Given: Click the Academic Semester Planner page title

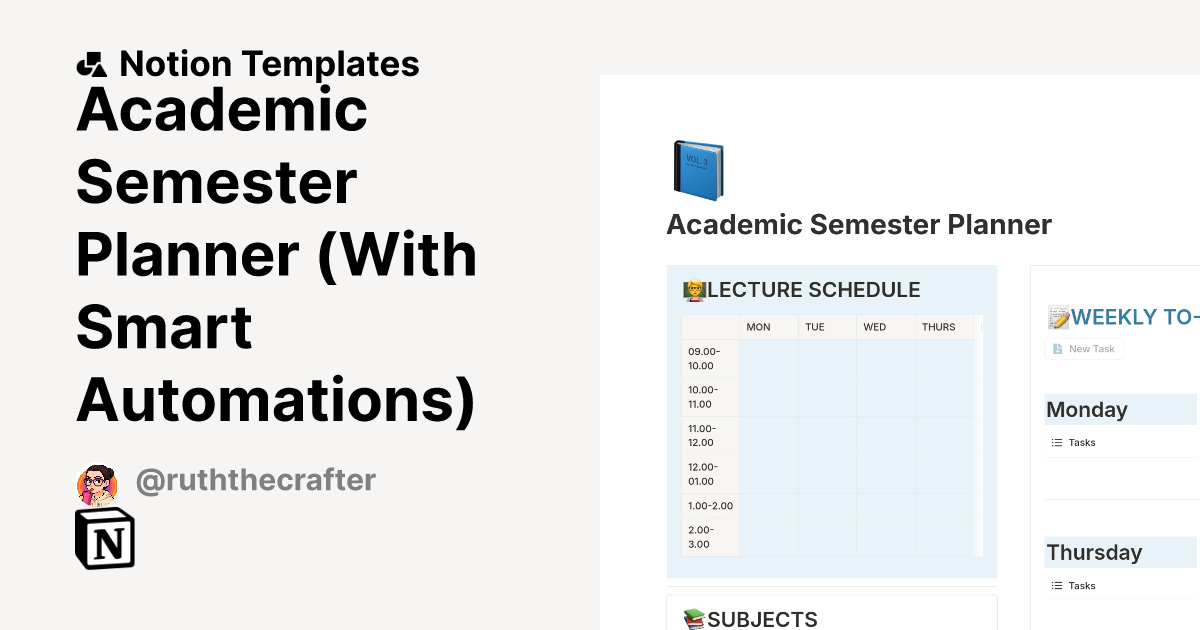Looking at the screenshot, I should tap(859, 224).
